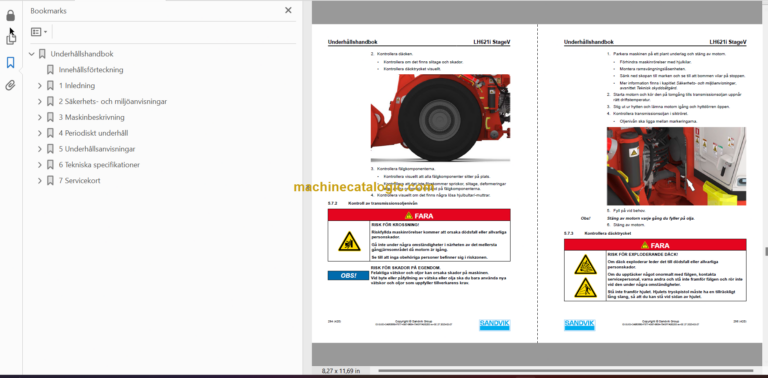Click 'RISK FÖR KROSSNING!' warning text
The height and width of the screenshot is (378, 768).
(x=395, y=225)
